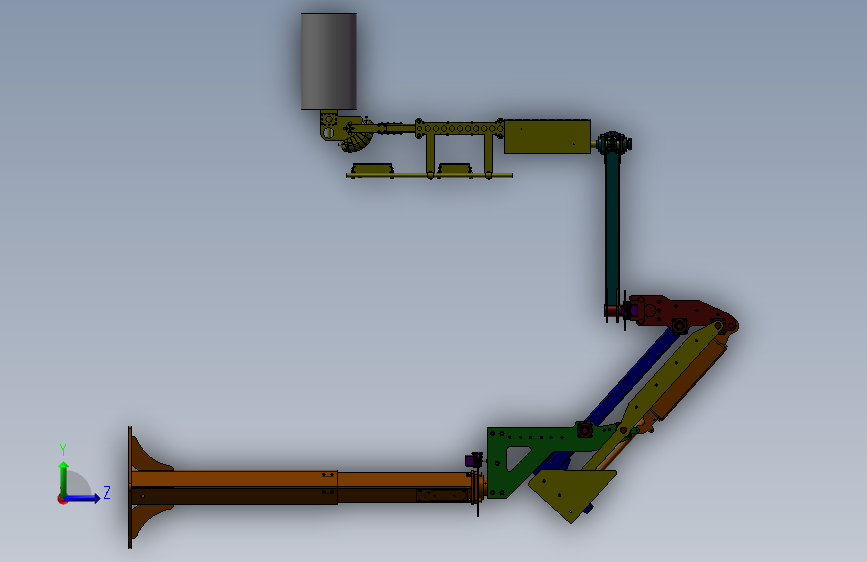
Task: Select the green Y axis arrow
Action: coord(64,479)
